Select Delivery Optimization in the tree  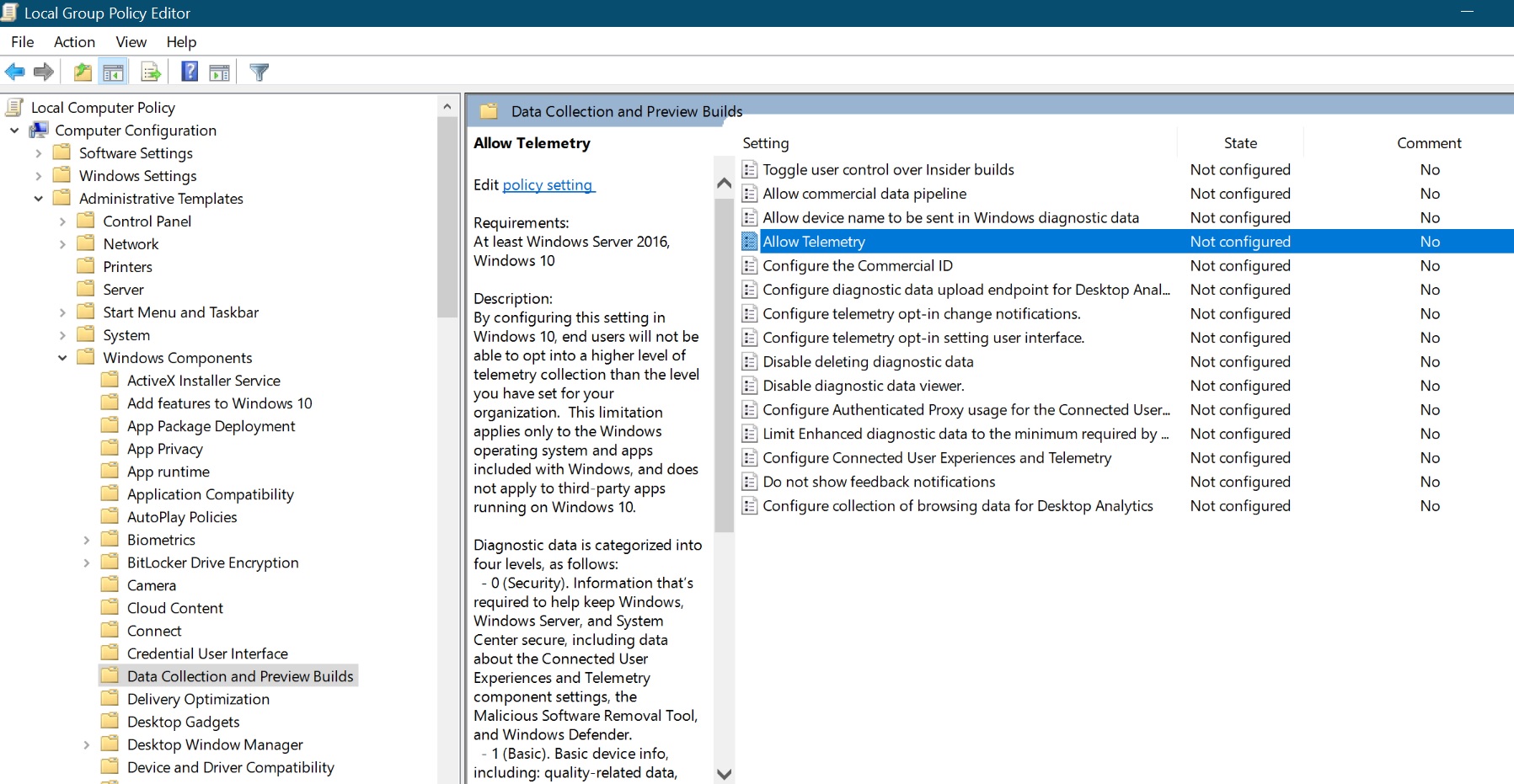click(198, 698)
